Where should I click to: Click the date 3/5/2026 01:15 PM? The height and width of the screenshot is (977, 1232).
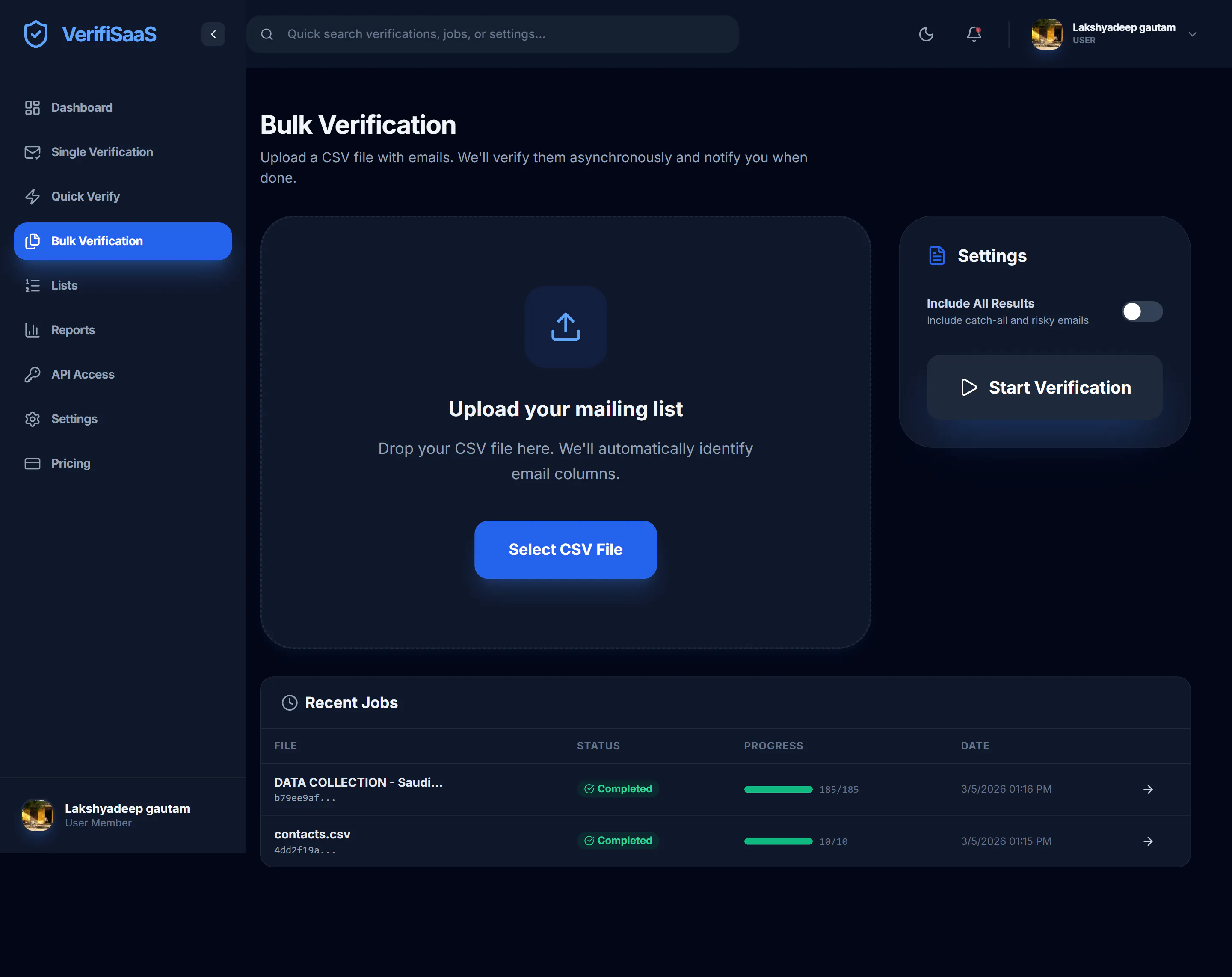point(1006,841)
